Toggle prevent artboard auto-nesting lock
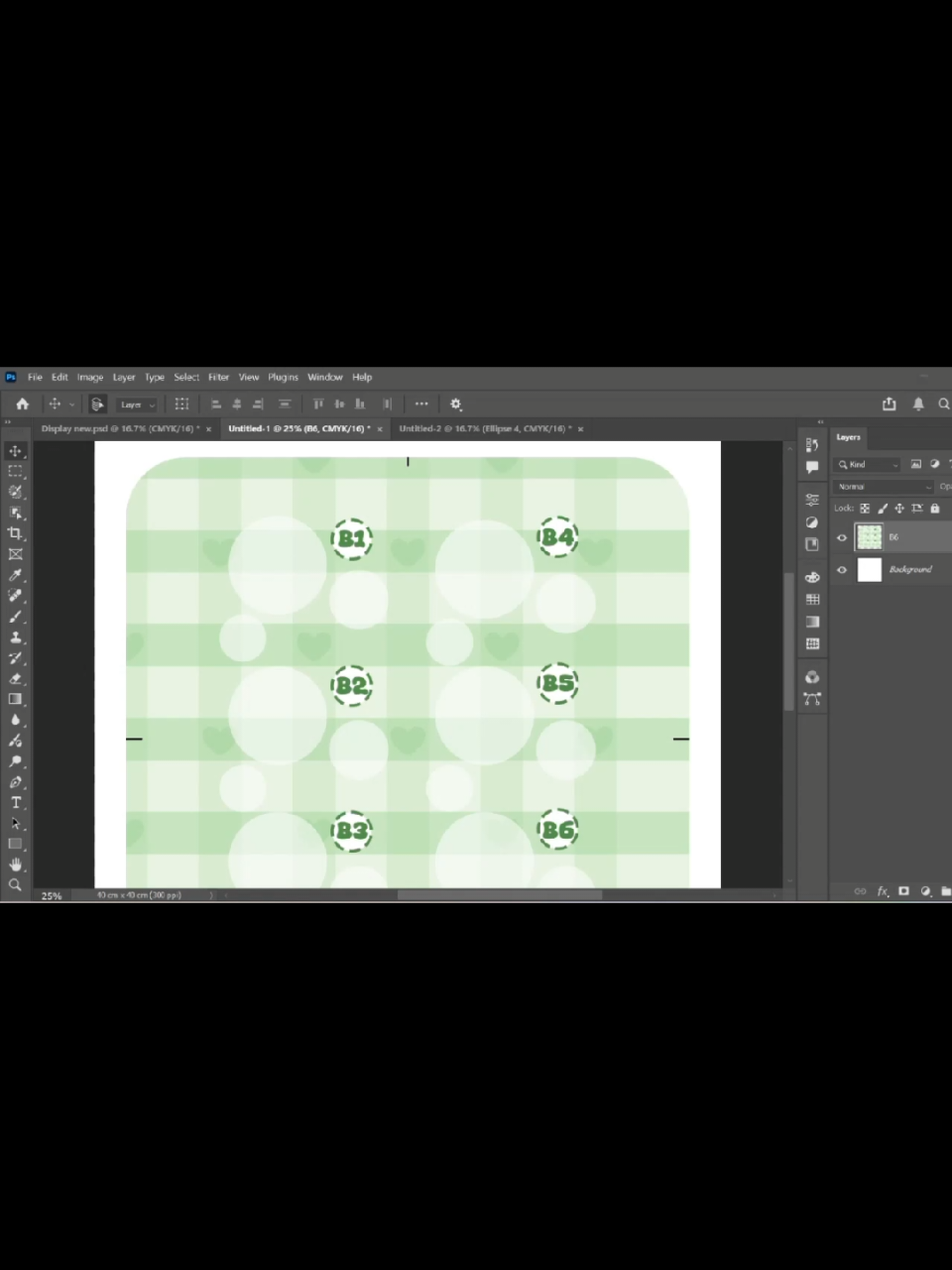 tap(917, 509)
